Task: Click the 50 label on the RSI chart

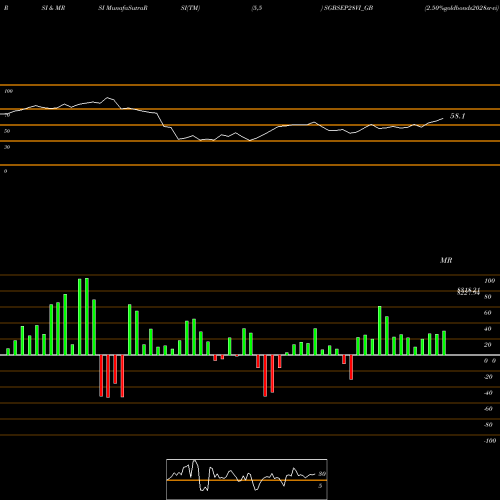Action: click(x=7, y=131)
